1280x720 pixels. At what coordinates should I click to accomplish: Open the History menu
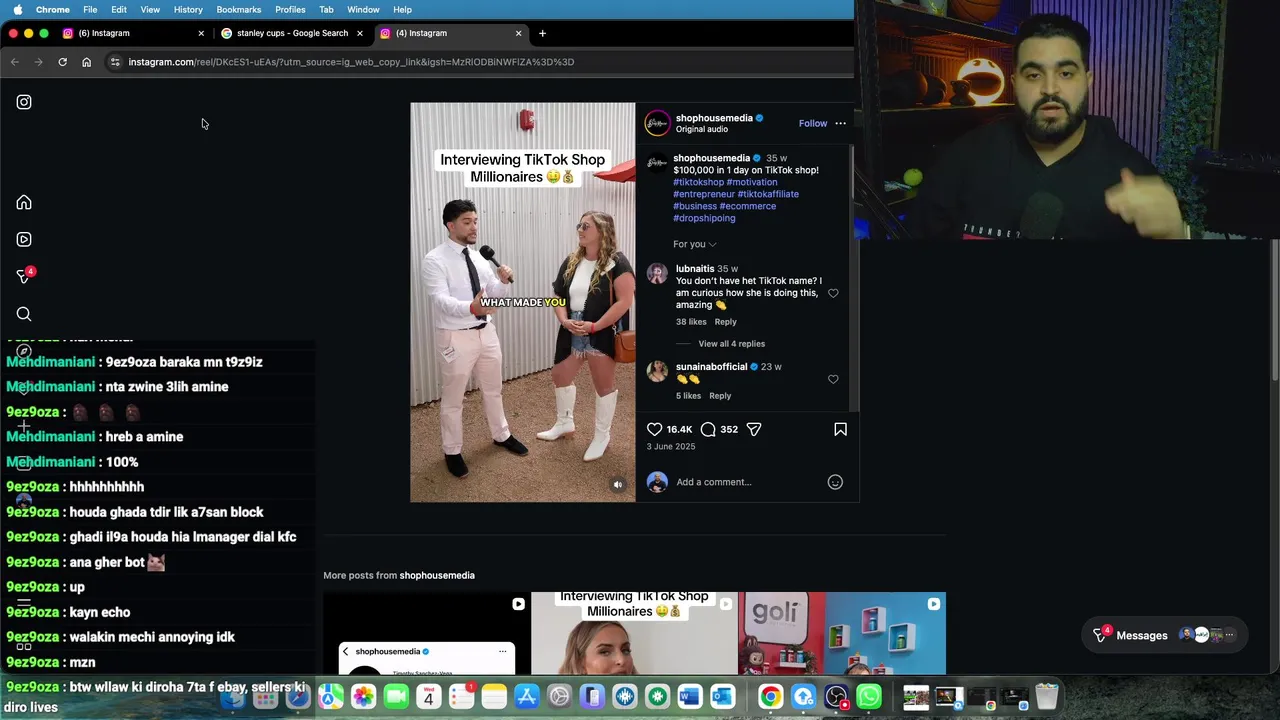pos(188,9)
